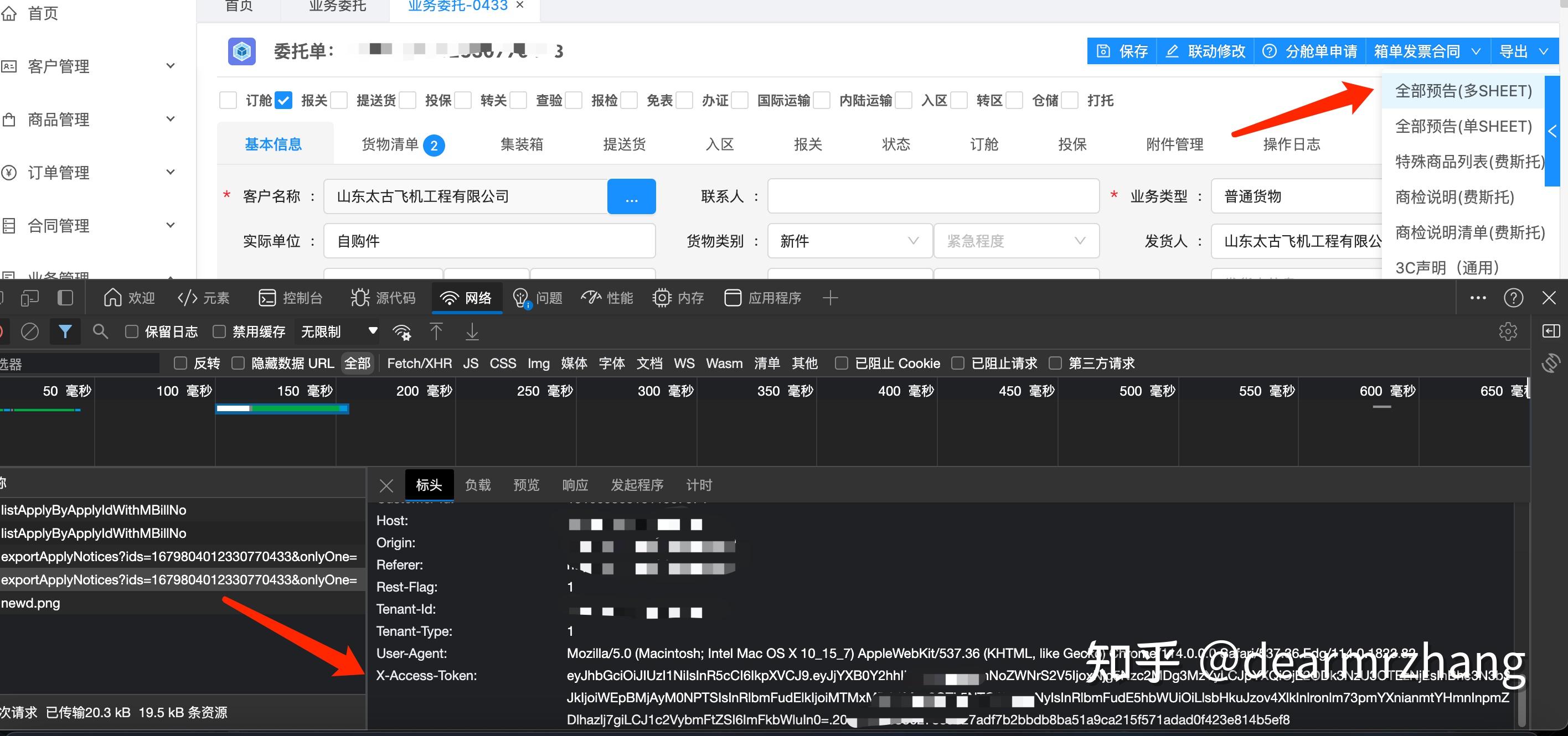Image resolution: width=1568 pixels, height=736 pixels.
Task: Check the 反转 filter checkbox
Action: [180, 363]
